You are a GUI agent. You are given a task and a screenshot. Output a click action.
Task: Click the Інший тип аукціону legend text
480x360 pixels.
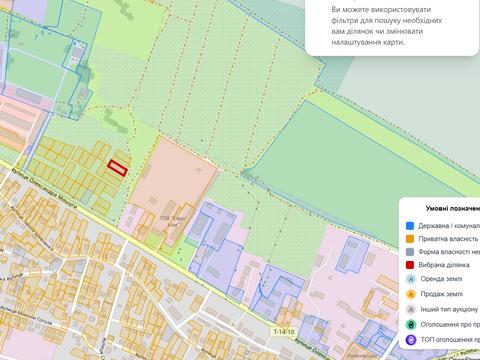(449, 309)
